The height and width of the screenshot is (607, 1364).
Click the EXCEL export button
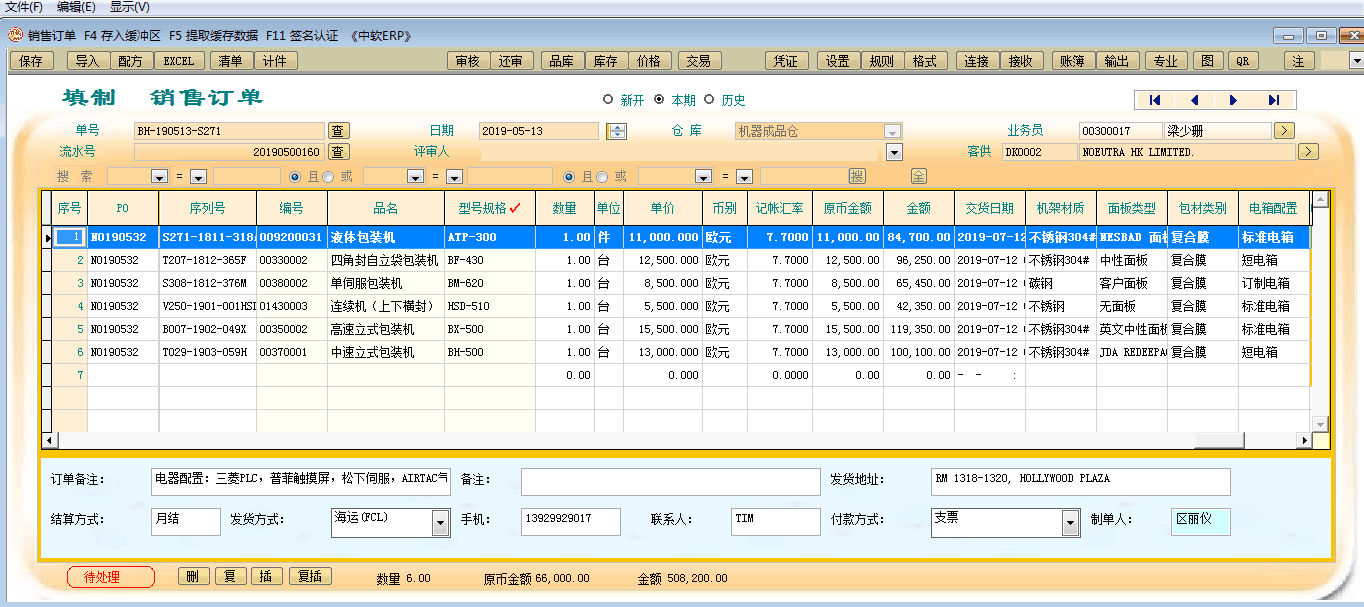point(179,61)
